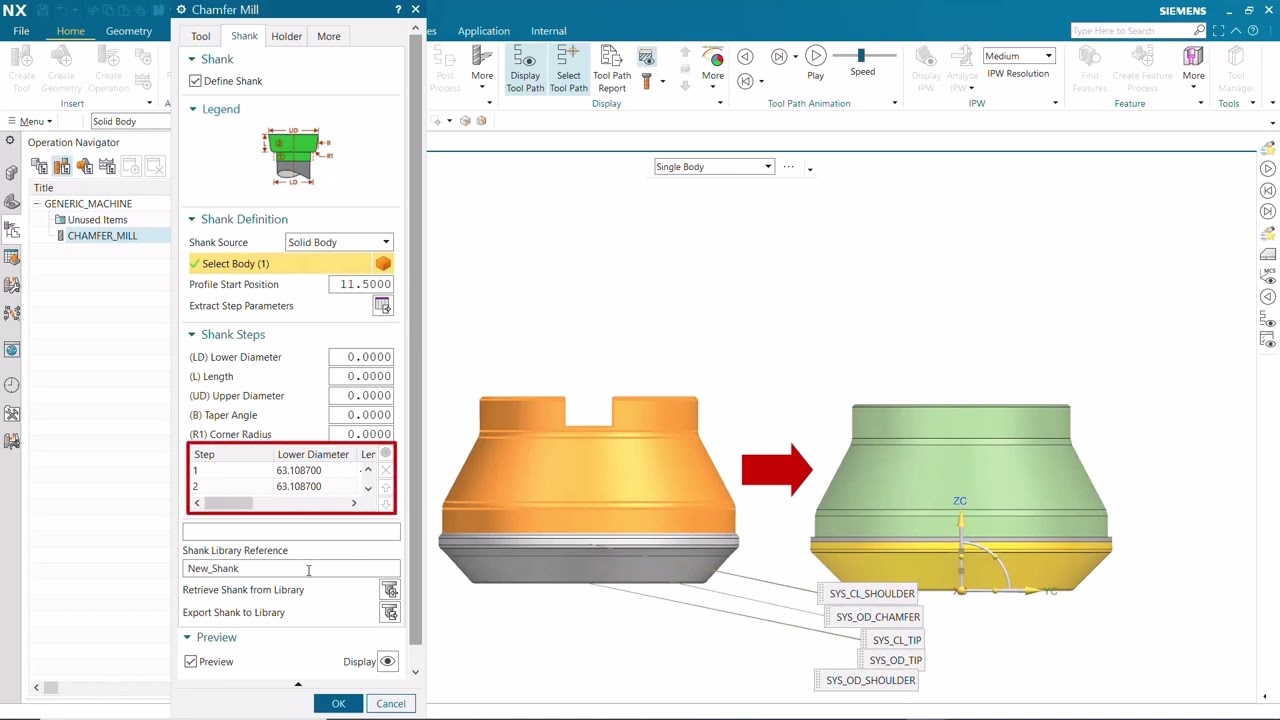
Task: Collapse the Shank Definition section
Action: click(193, 219)
